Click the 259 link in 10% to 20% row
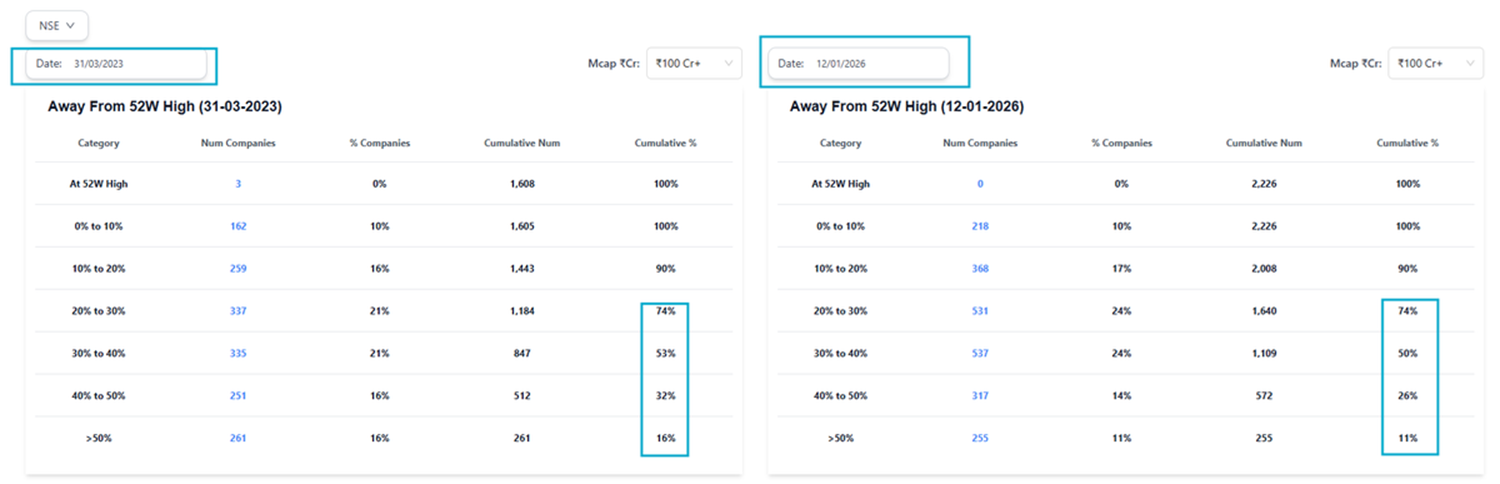Screen dimensions: 1500x484 click(238, 269)
